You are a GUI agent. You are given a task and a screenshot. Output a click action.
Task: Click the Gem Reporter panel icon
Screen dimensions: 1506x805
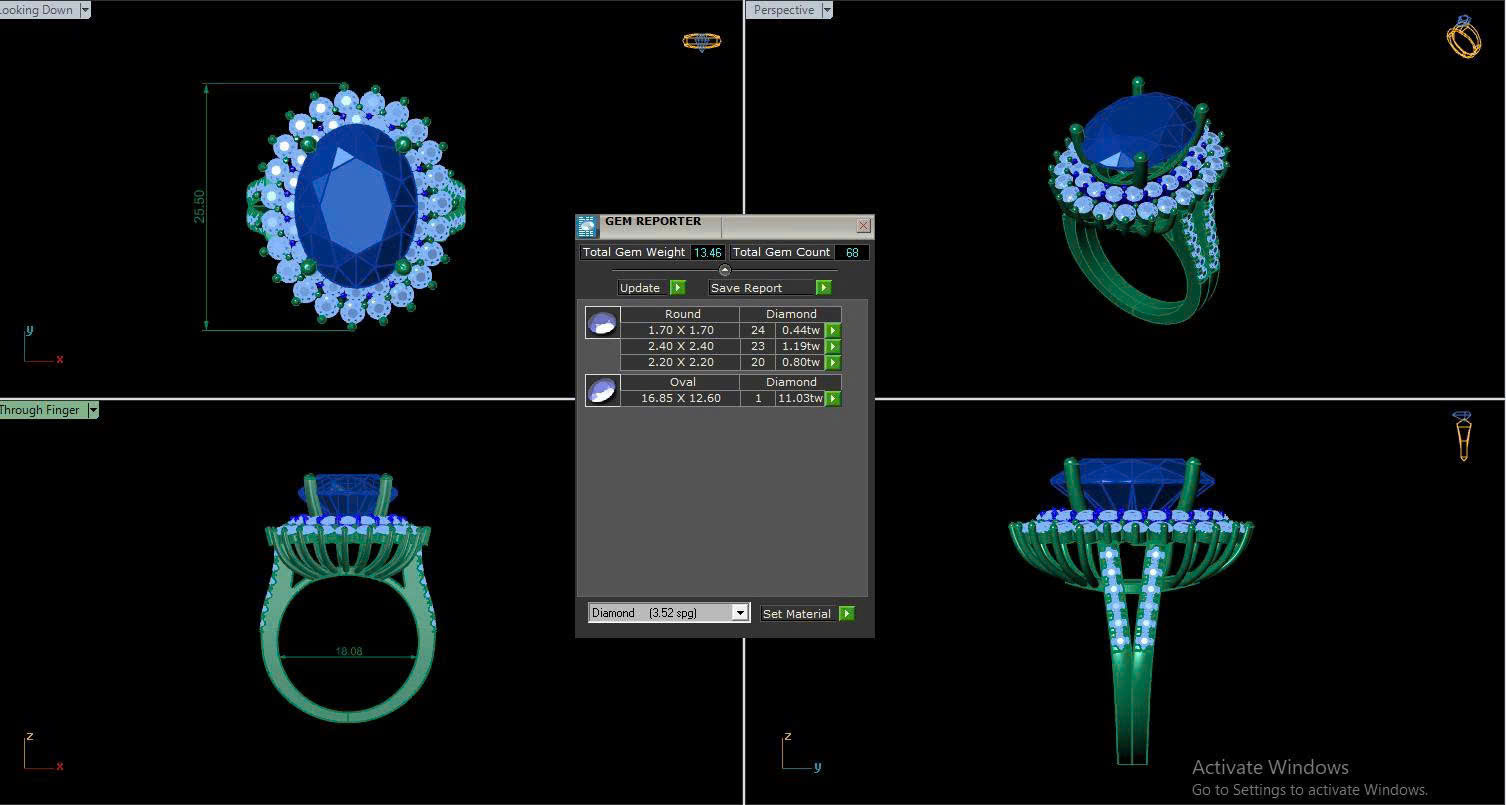587,226
